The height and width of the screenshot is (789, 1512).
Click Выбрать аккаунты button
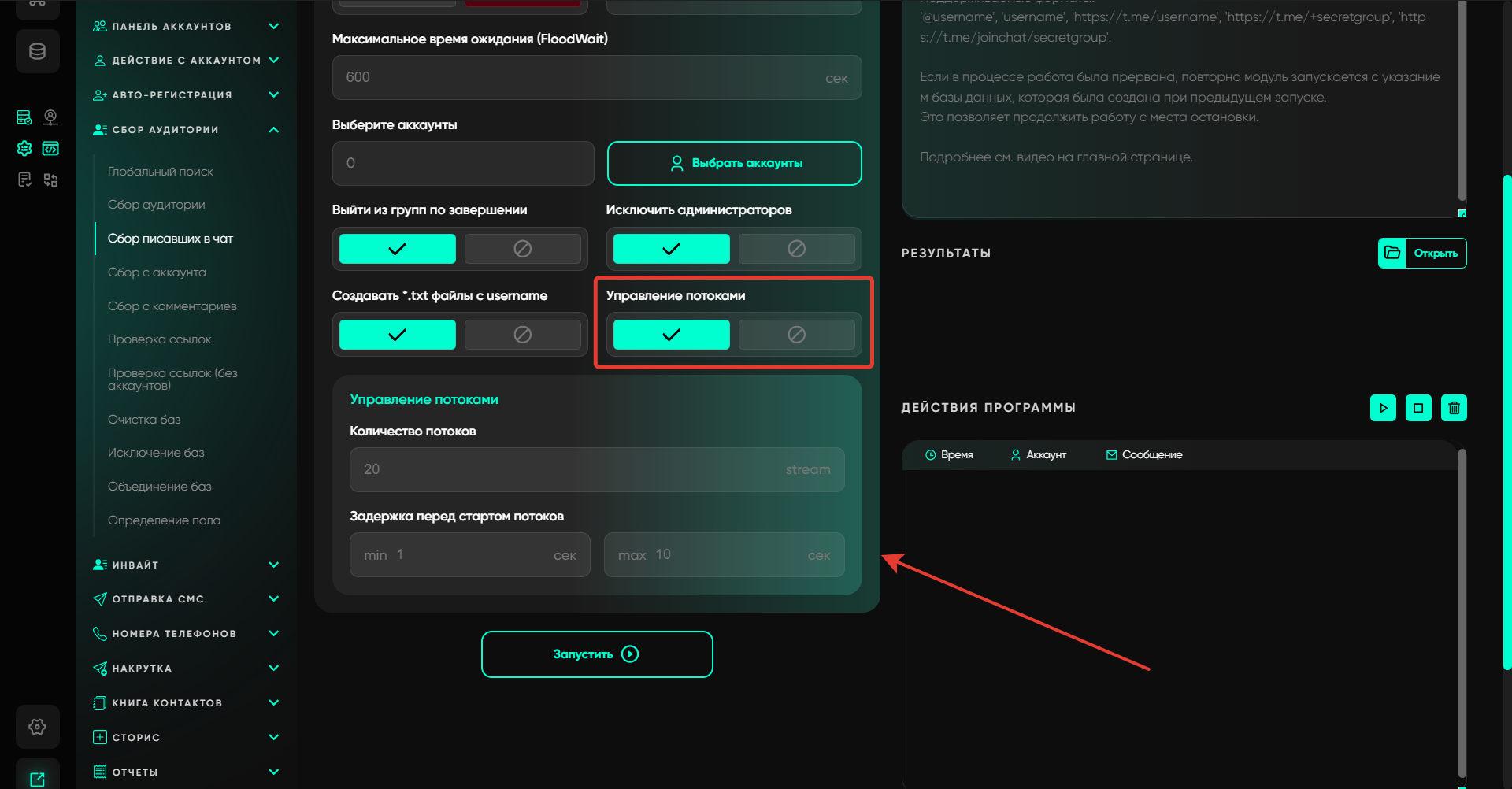click(734, 163)
